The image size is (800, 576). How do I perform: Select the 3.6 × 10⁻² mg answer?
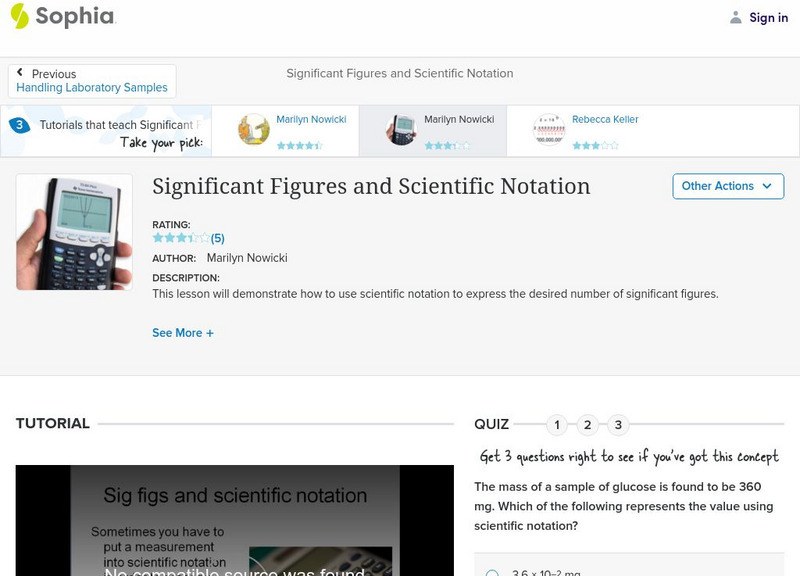click(490, 572)
